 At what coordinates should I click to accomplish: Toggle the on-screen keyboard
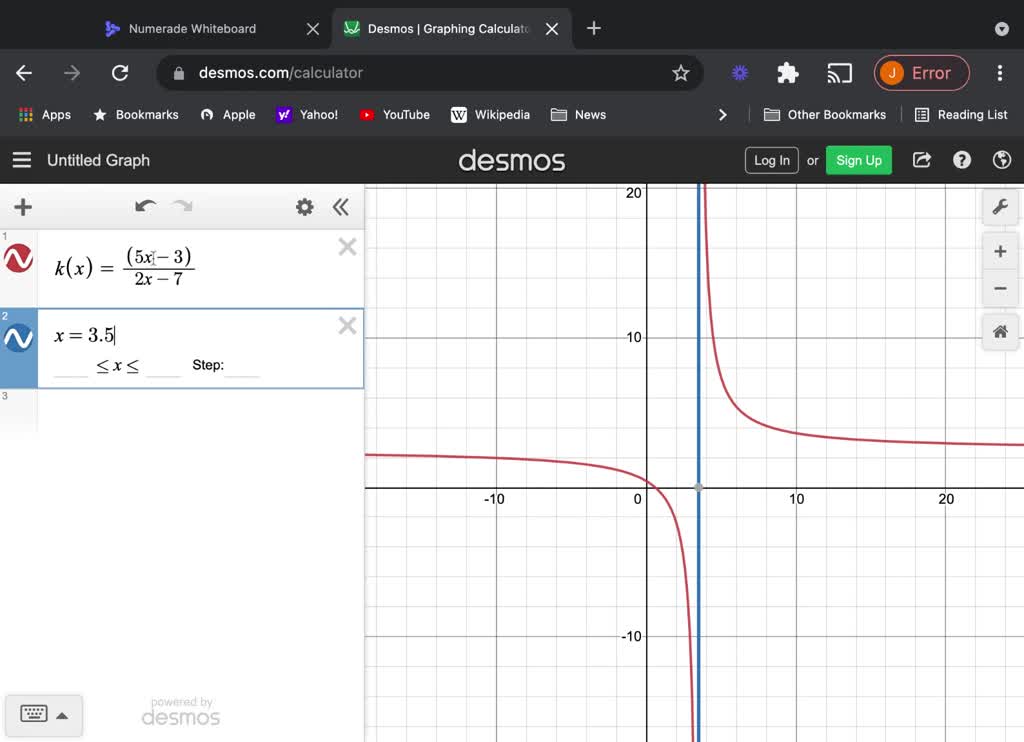pos(43,715)
